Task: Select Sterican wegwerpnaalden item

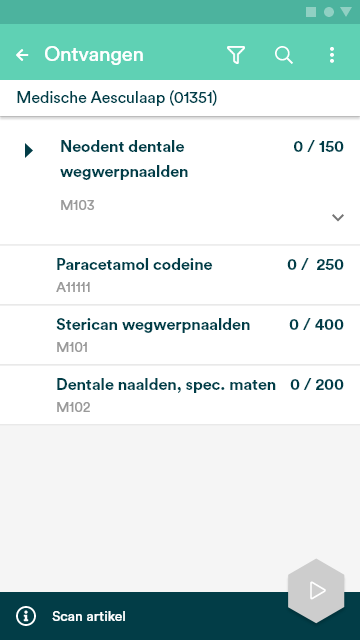Action: 180,335
